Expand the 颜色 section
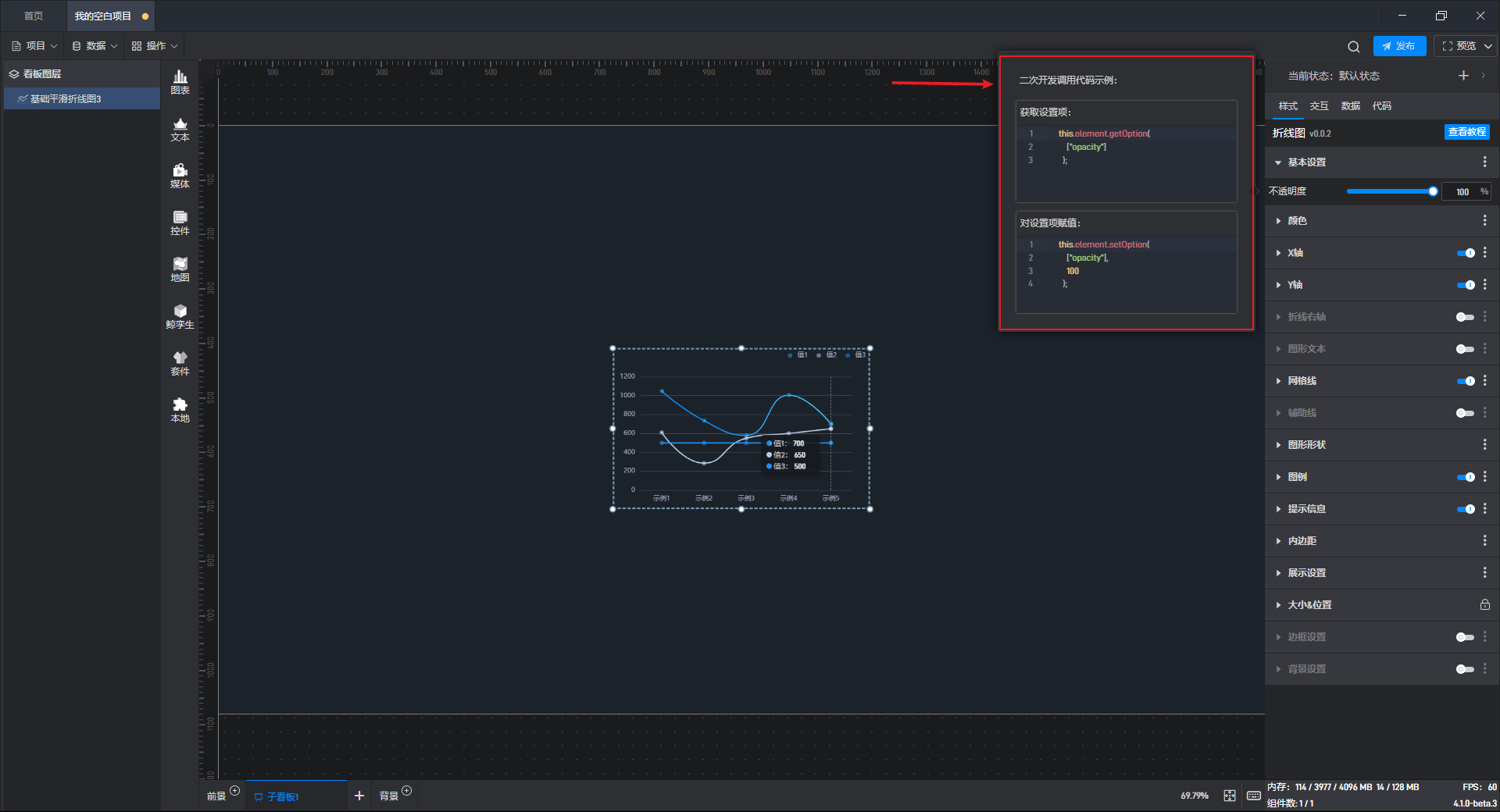 [x=1278, y=221]
